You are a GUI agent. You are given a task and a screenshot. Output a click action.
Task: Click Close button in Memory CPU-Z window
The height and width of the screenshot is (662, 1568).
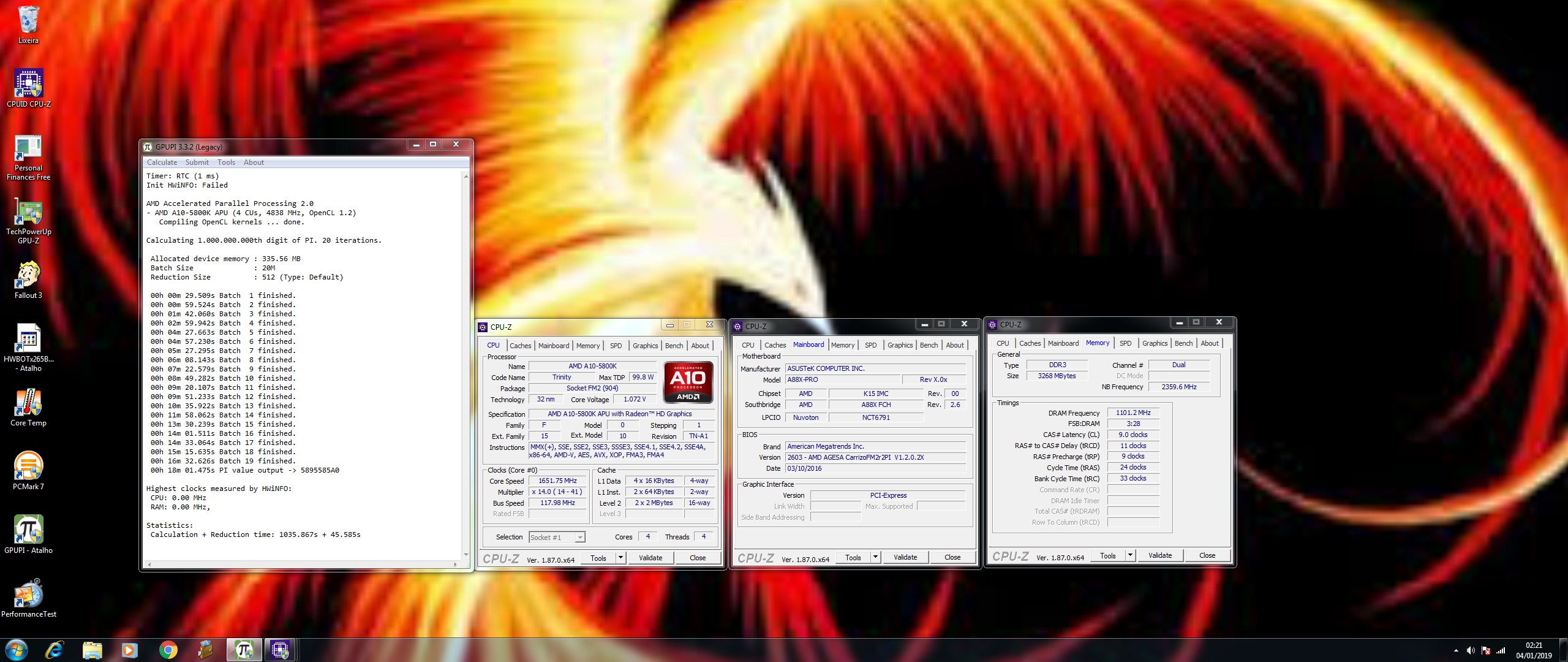[1207, 556]
